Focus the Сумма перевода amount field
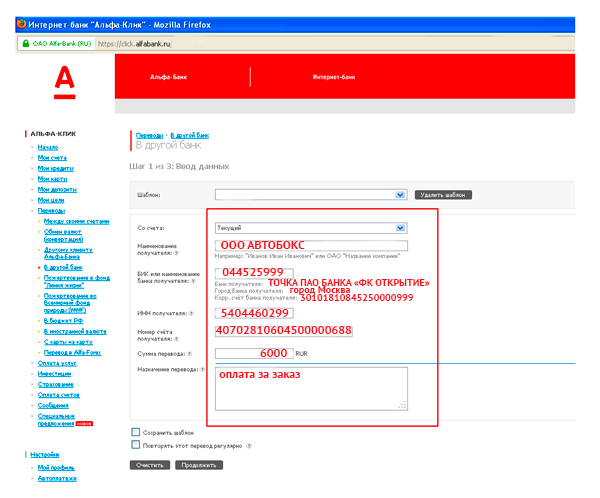 tap(254, 353)
